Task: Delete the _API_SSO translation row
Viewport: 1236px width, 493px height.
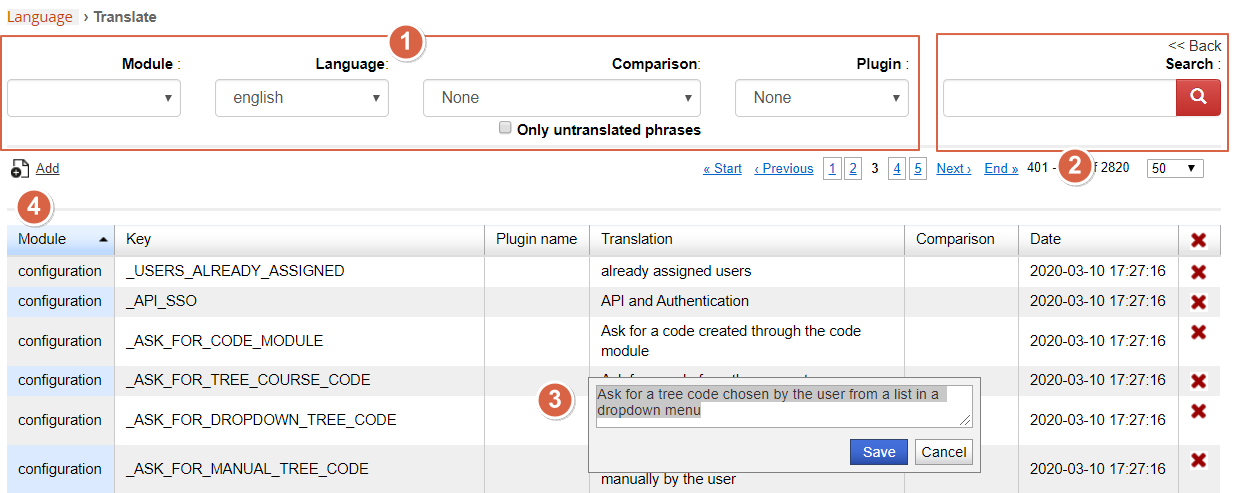Action: (1198, 302)
